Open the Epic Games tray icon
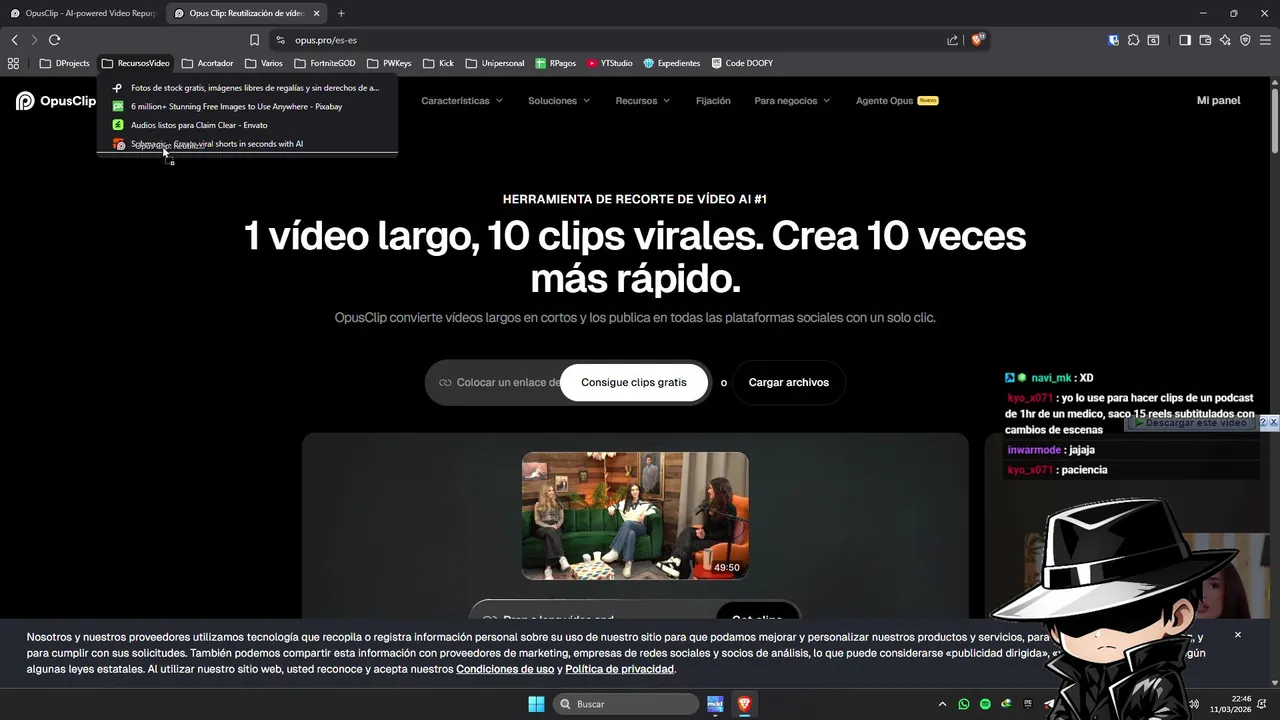This screenshot has width=1280, height=720. [1028, 704]
